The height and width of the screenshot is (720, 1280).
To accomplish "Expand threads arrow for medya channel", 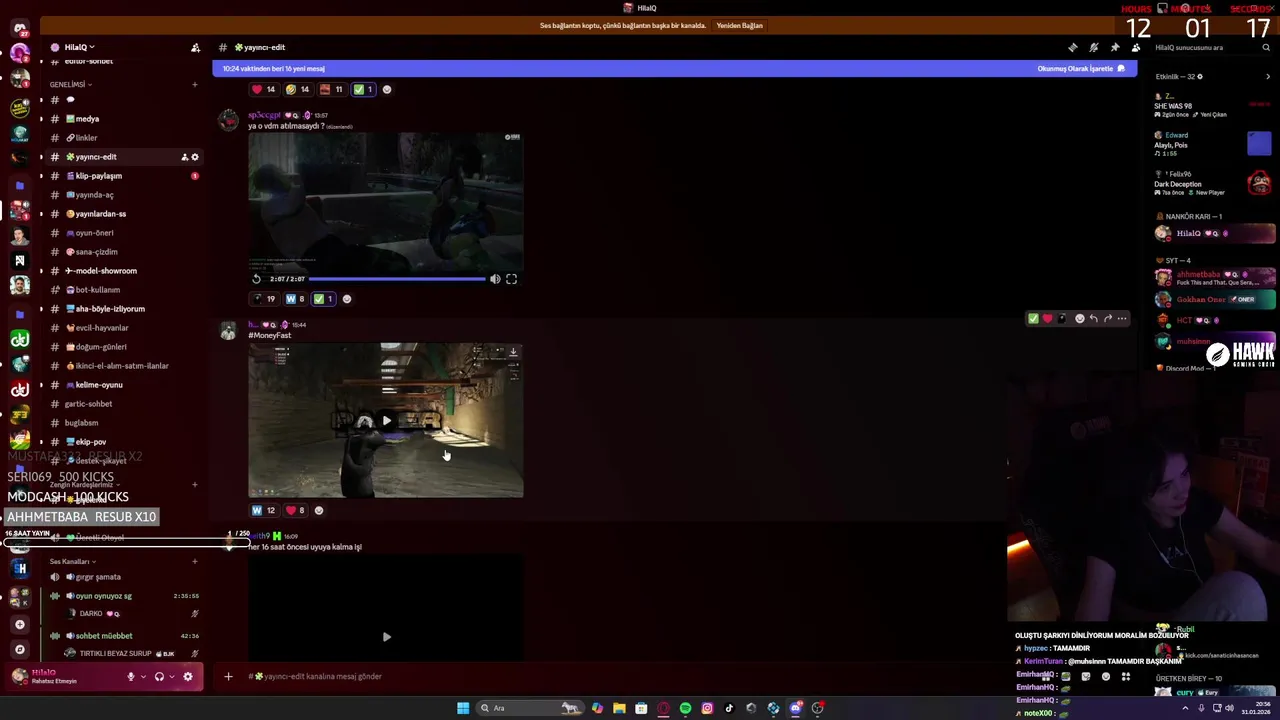I will [41, 119].
